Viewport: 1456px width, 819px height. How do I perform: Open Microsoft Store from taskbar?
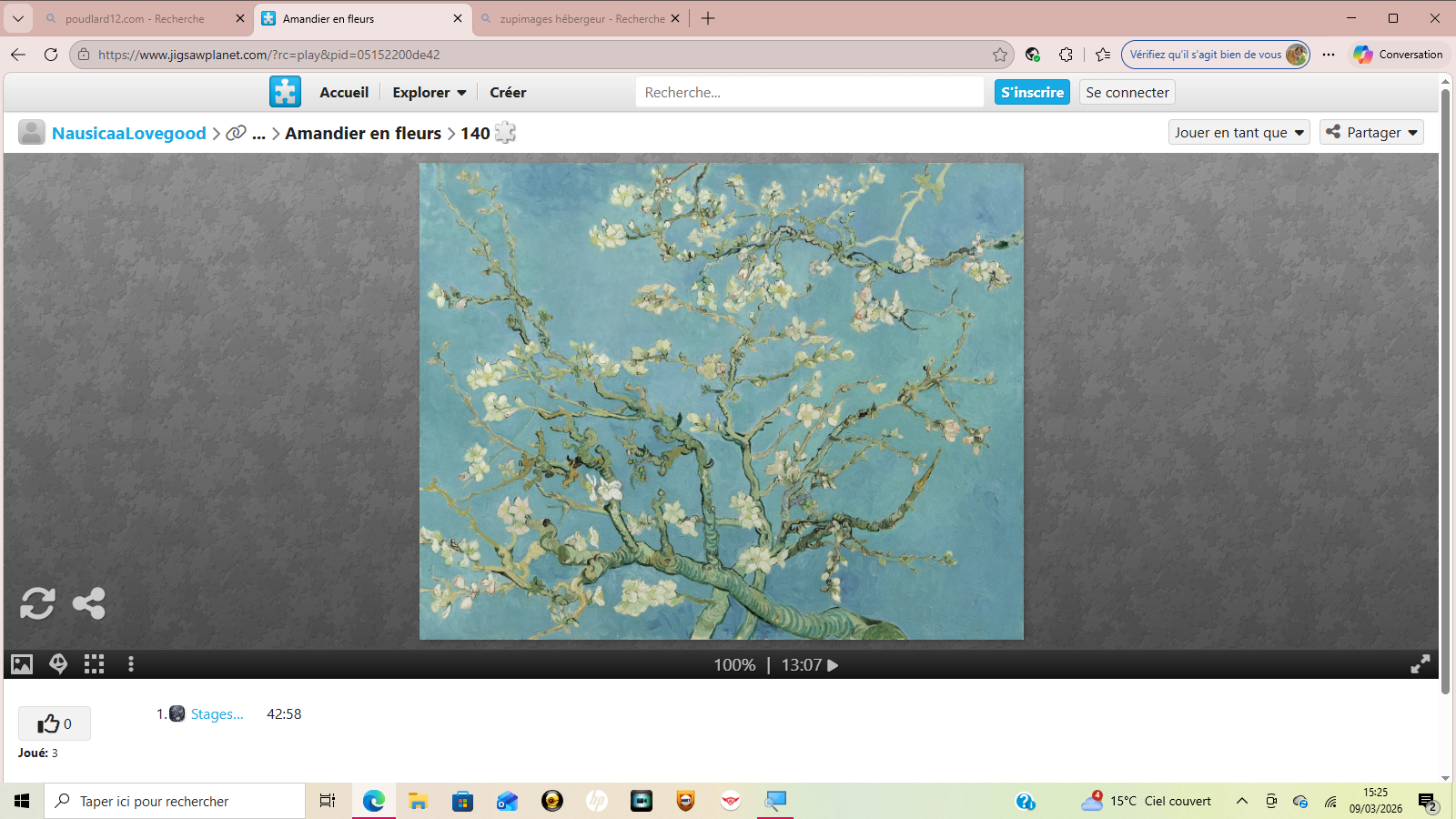463,801
